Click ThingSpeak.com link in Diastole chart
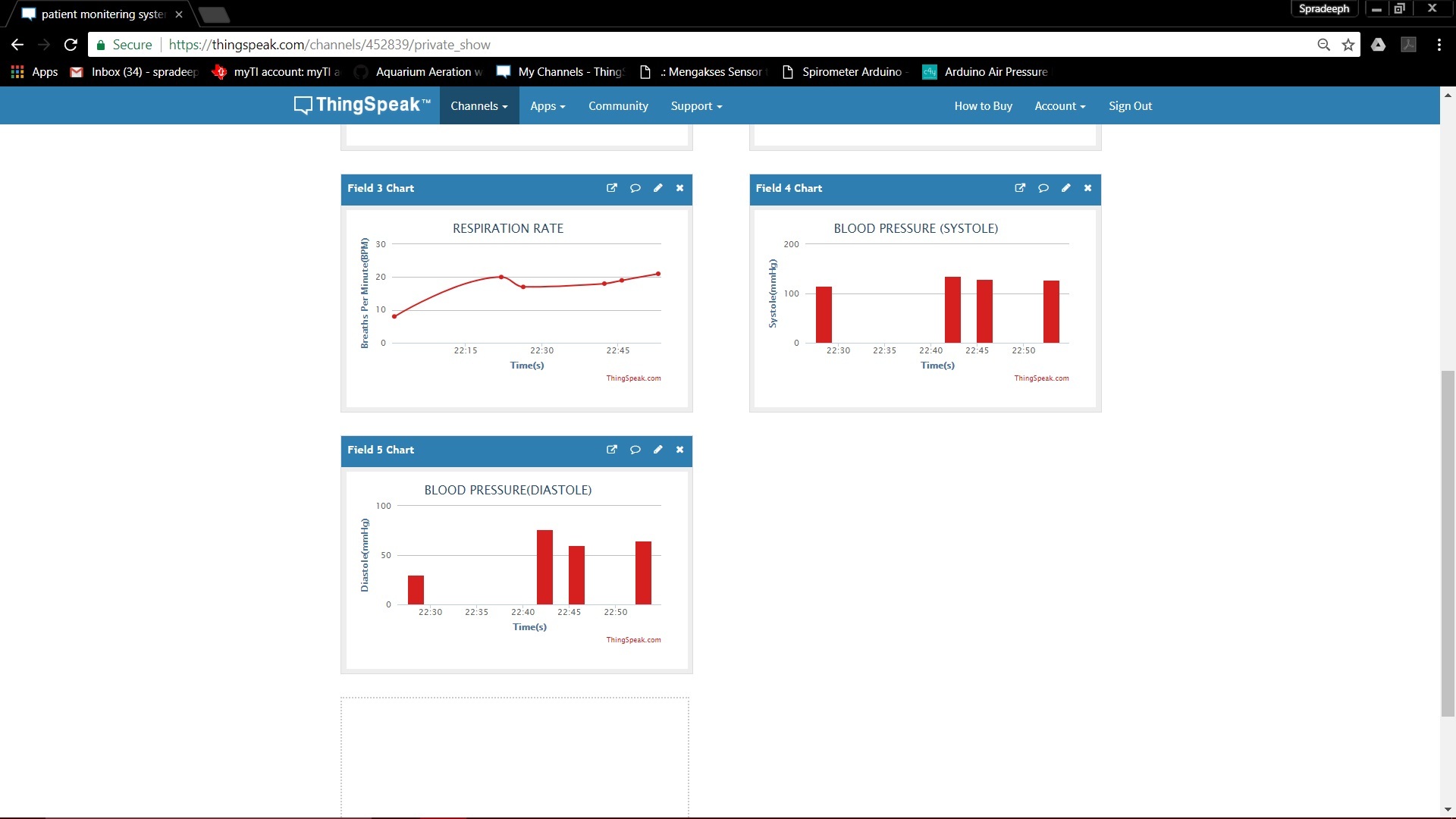The height and width of the screenshot is (819, 1456). [633, 640]
